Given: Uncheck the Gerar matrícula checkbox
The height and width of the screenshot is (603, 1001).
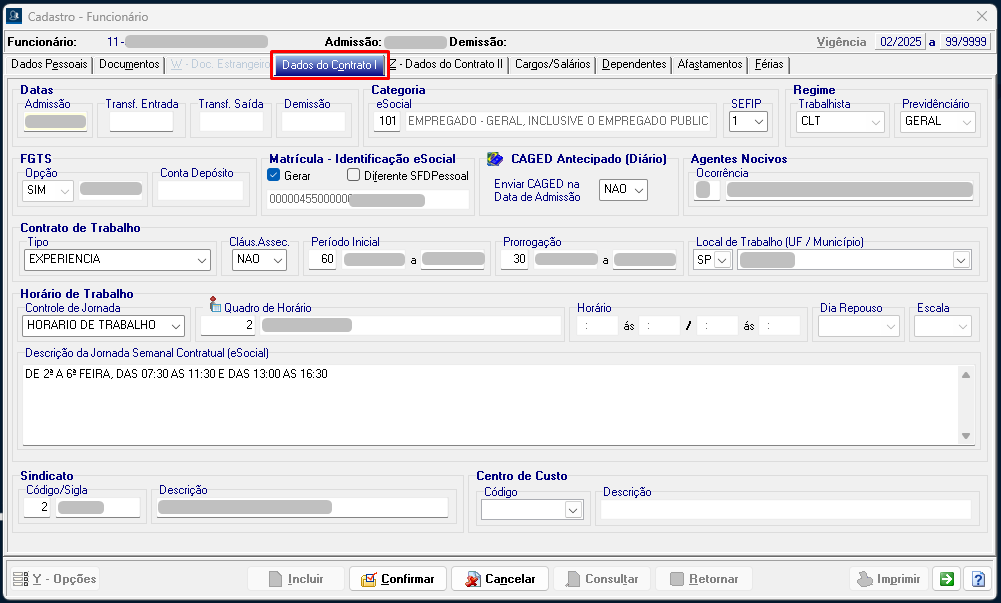Looking at the screenshot, I should coord(275,175).
